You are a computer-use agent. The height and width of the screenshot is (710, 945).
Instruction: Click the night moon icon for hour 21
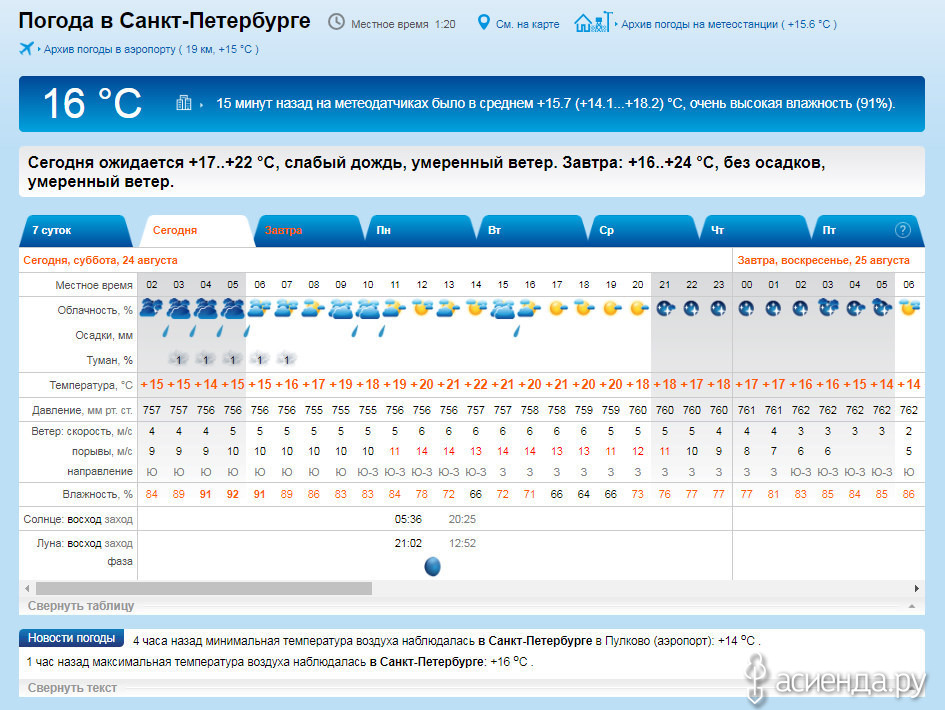pos(665,309)
